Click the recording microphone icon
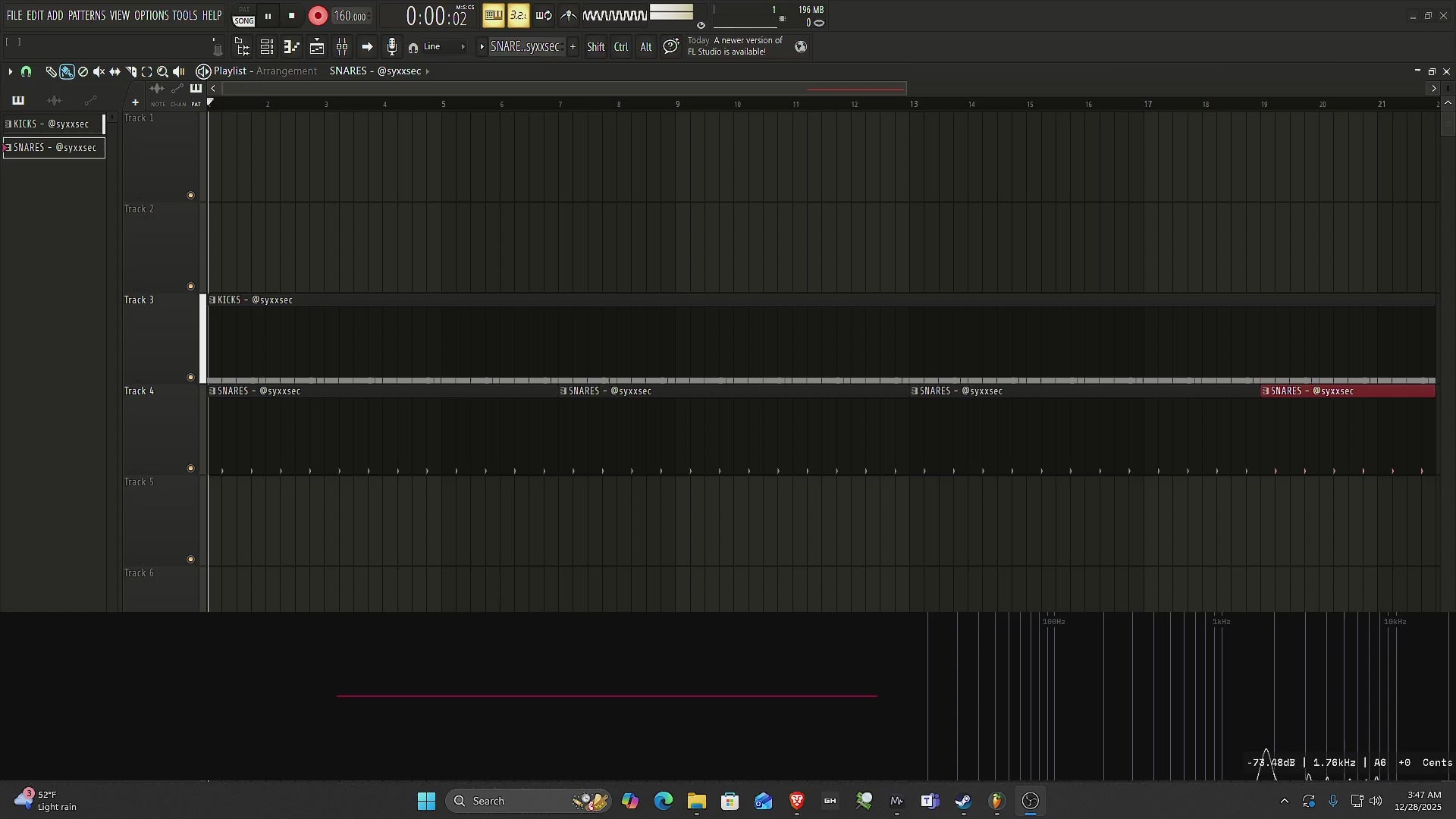Image resolution: width=1456 pixels, height=819 pixels. (x=391, y=46)
